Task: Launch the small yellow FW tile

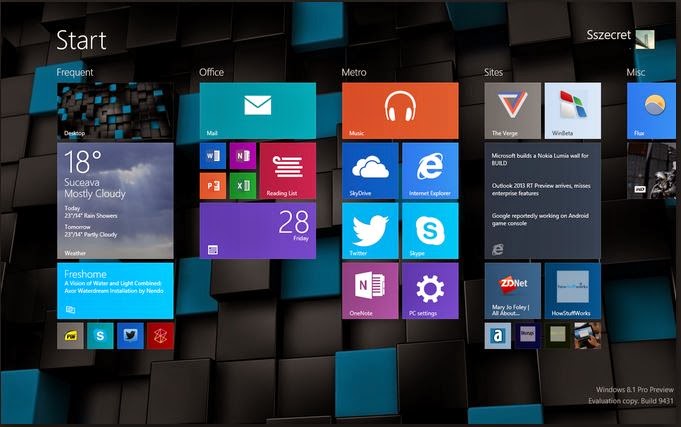Action: pos(70,336)
